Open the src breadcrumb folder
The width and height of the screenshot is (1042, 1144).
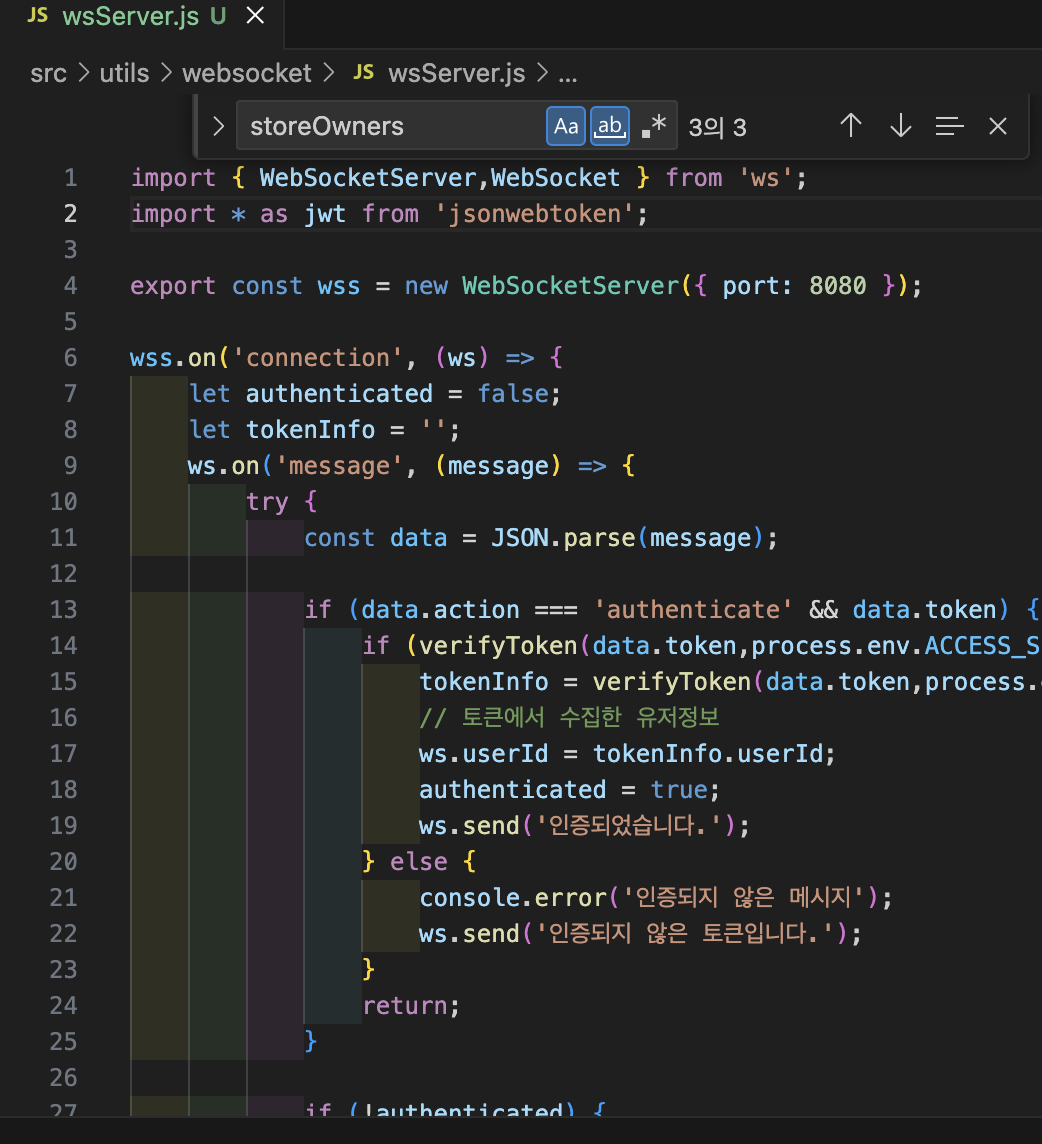48,73
